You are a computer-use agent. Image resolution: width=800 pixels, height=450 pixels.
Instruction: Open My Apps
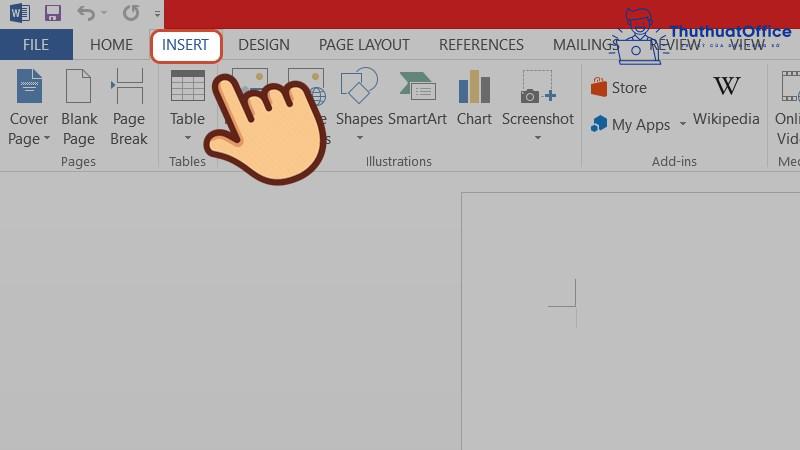pyautogui.click(x=630, y=124)
